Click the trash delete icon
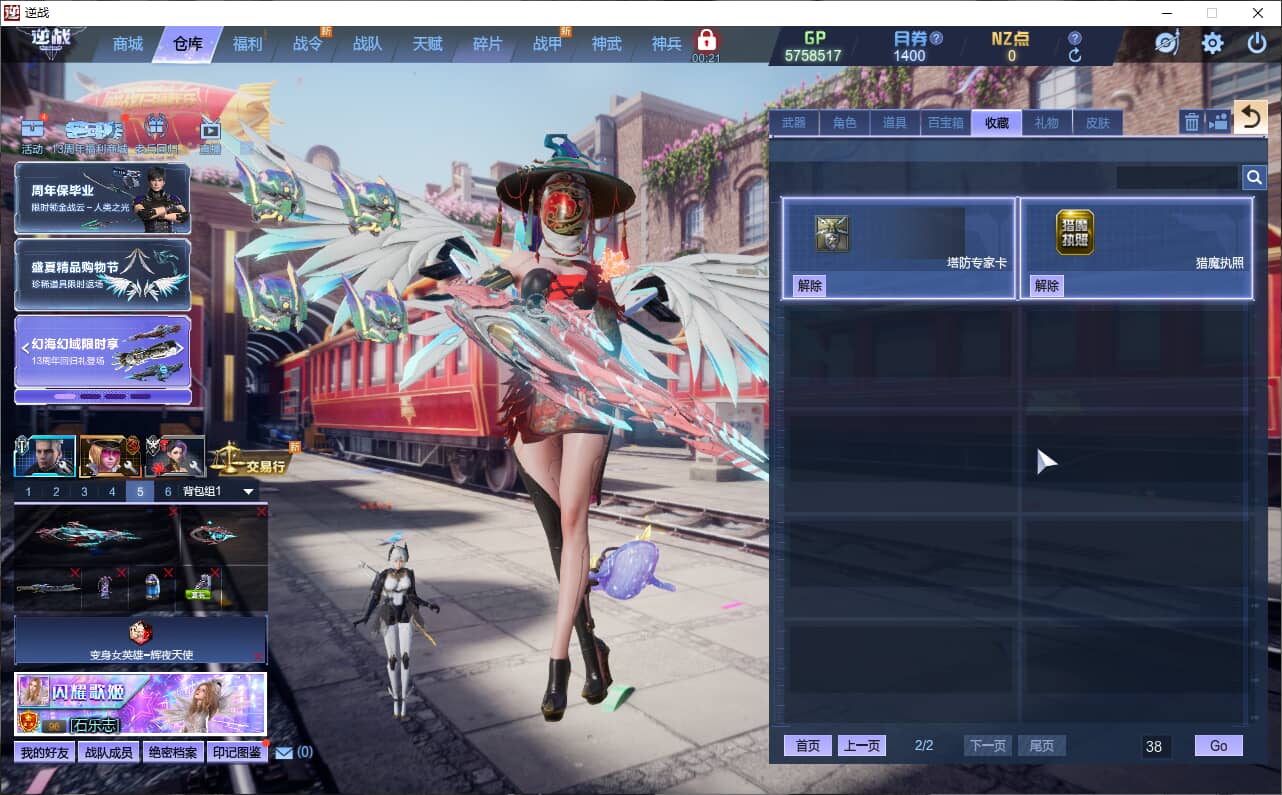Screen dimensions: 1282x795 click(1192, 122)
